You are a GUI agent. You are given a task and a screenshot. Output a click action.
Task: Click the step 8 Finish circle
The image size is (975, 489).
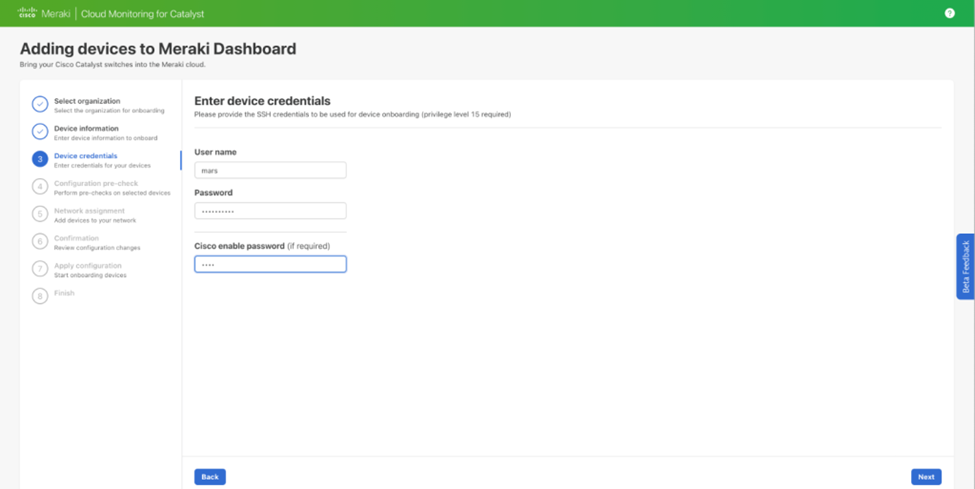[40, 296]
